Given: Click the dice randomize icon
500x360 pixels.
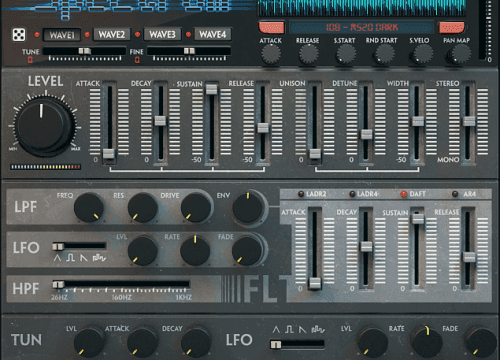Looking at the screenshot, I should point(19,35).
